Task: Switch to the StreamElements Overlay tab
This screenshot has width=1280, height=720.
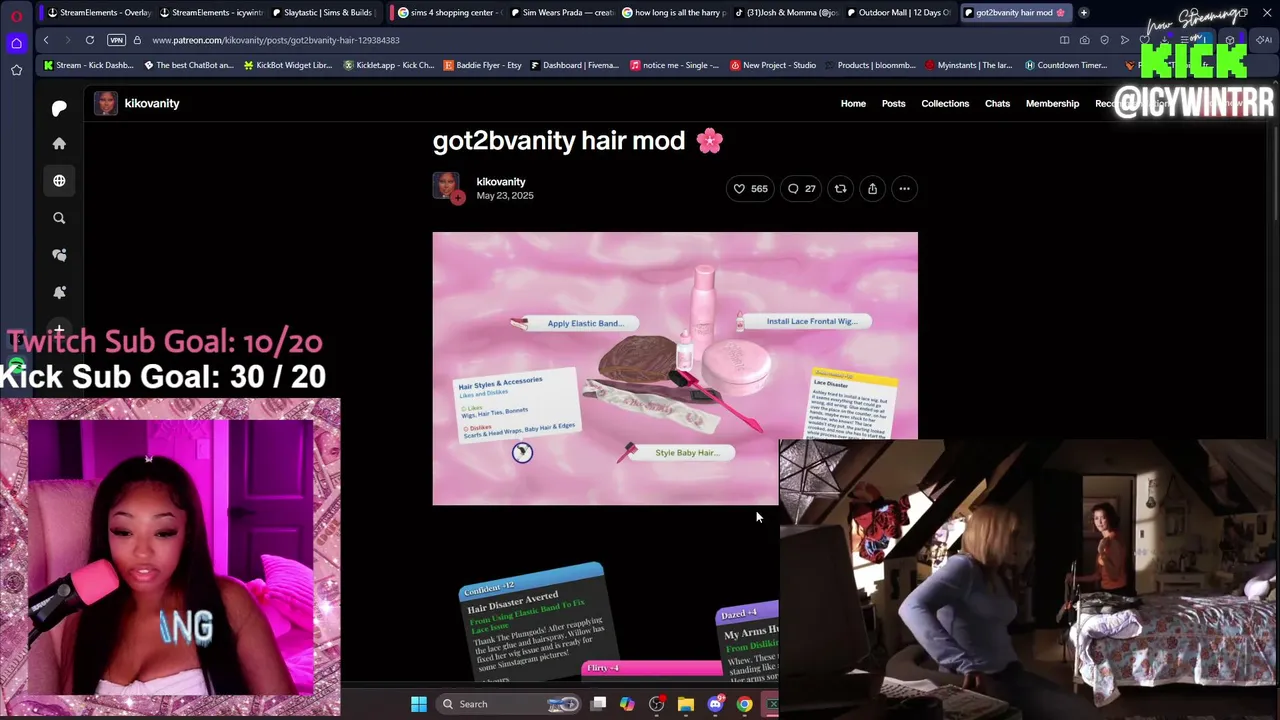Action: [x=98, y=13]
